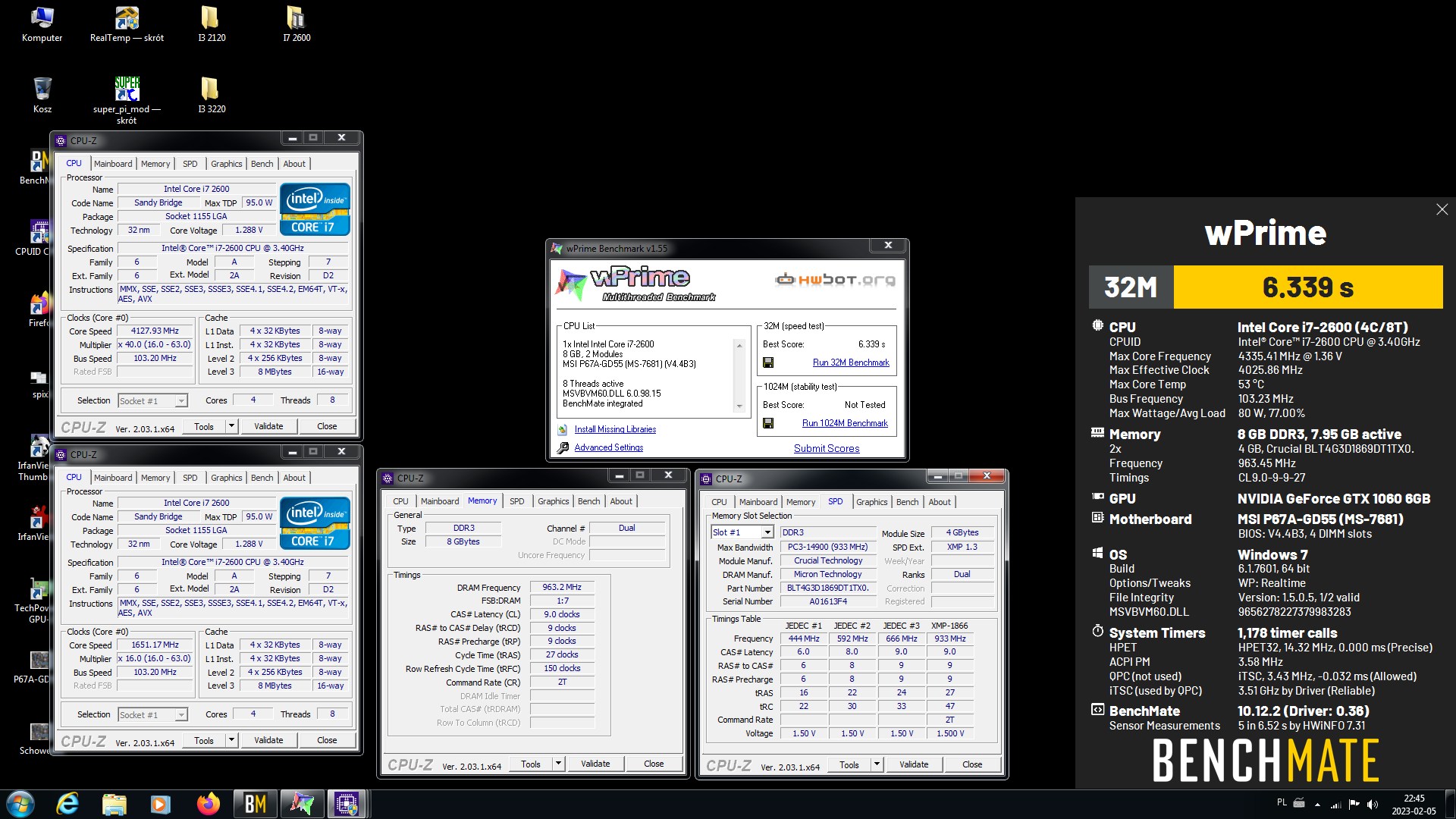Open the I3 2120 folder
The image size is (1456, 819).
211,24
